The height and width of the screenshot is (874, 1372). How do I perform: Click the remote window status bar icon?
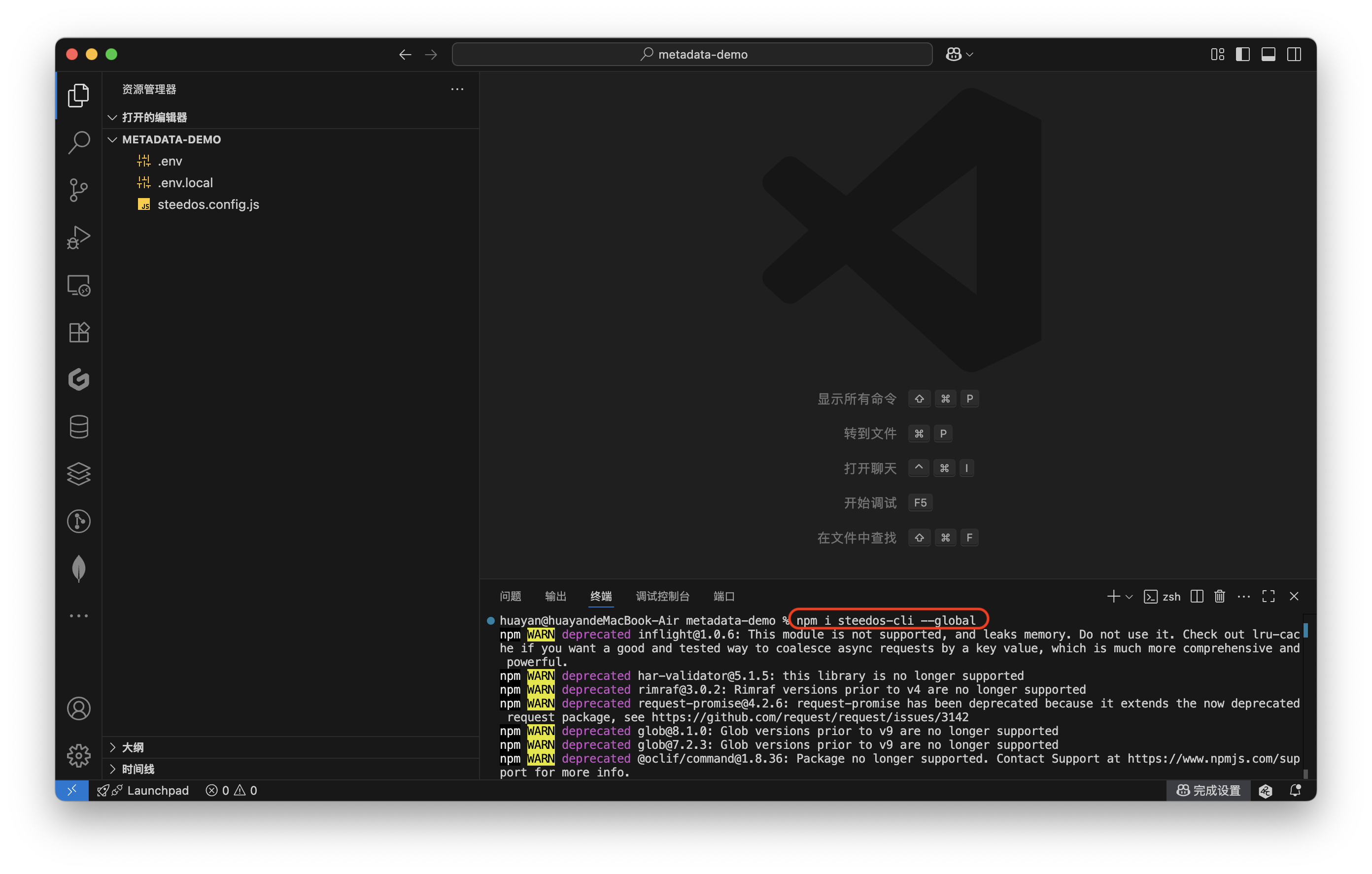[72, 790]
